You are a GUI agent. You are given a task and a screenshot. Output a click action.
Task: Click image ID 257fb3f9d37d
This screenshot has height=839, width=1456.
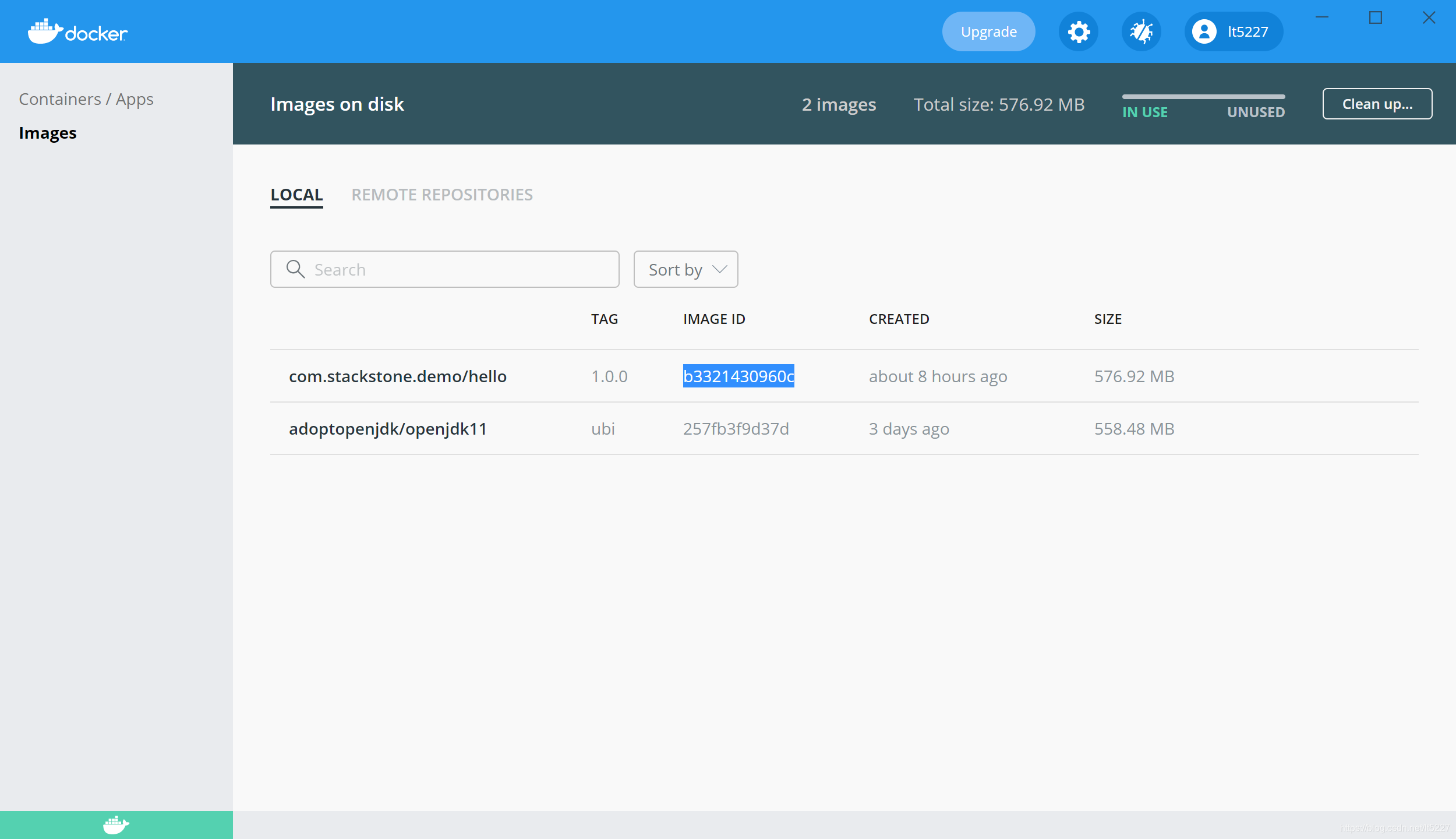point(736,429)
